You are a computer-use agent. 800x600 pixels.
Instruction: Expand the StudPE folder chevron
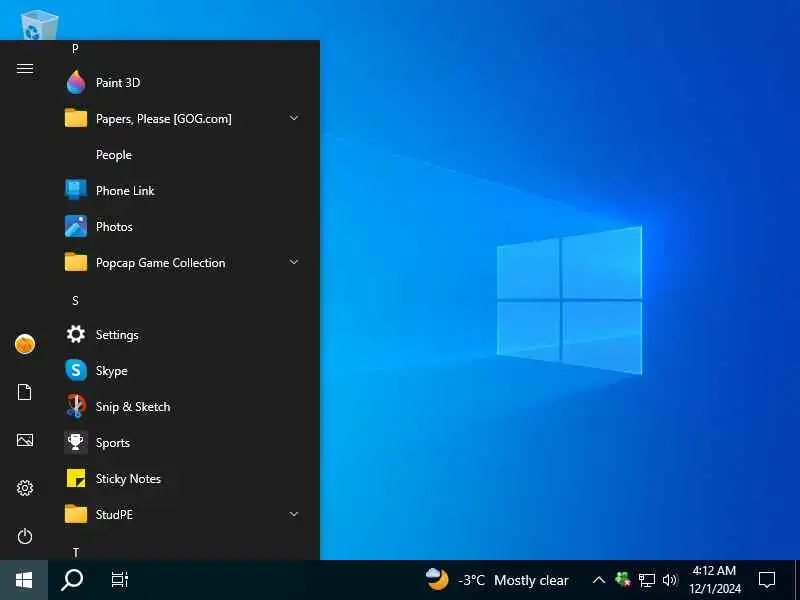coord(294,514)
